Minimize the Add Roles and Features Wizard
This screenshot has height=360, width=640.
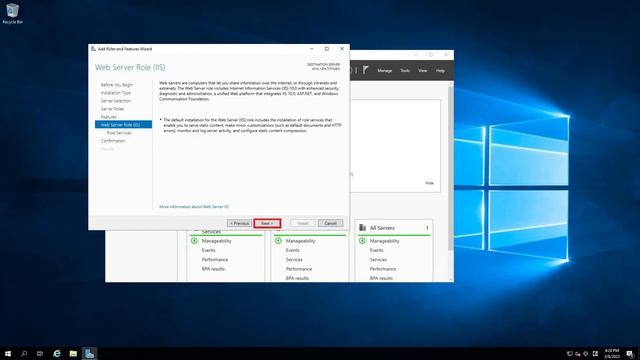[x=312, y=49]
